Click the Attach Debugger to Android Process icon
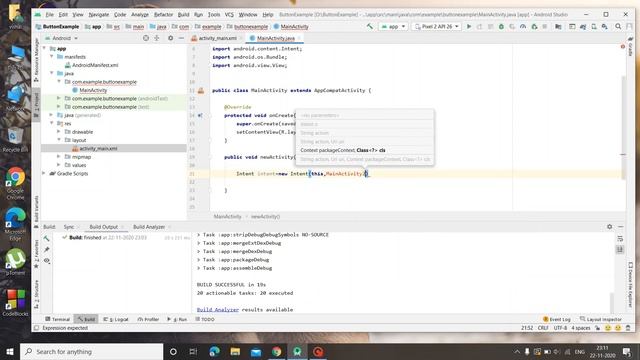This screenshot has height=360, width=640. 534,27
